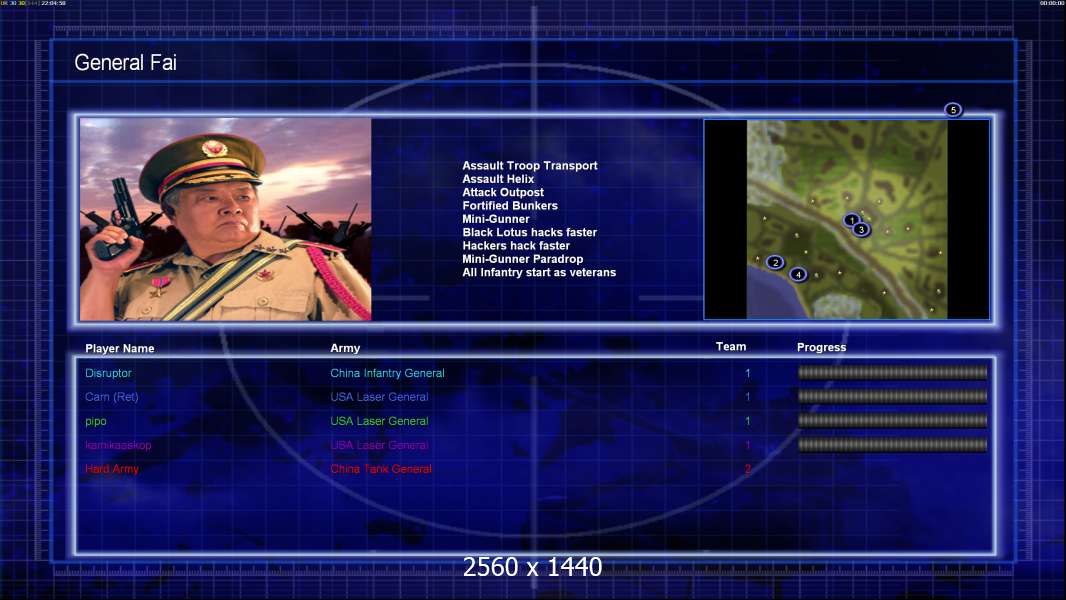Image resolution: width=1066 pixels, height=600 pixels.
Task: Select player name "Cam (Ret)"
Action: (x=111, y=397)
